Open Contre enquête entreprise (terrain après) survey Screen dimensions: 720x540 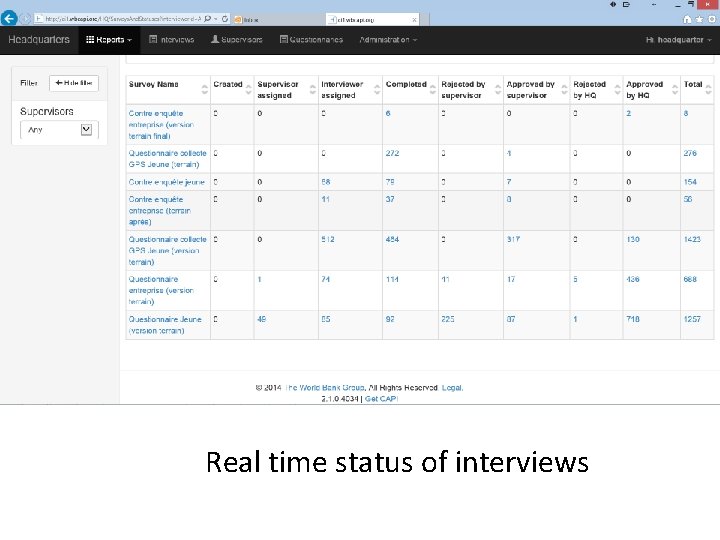tap(159, 211)
